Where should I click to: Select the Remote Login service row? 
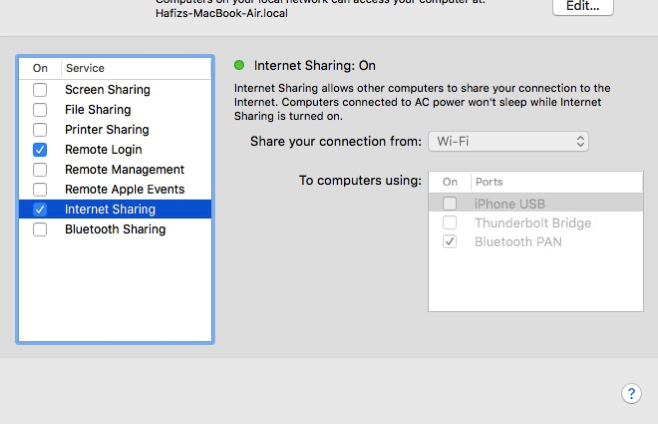(115, 149)
